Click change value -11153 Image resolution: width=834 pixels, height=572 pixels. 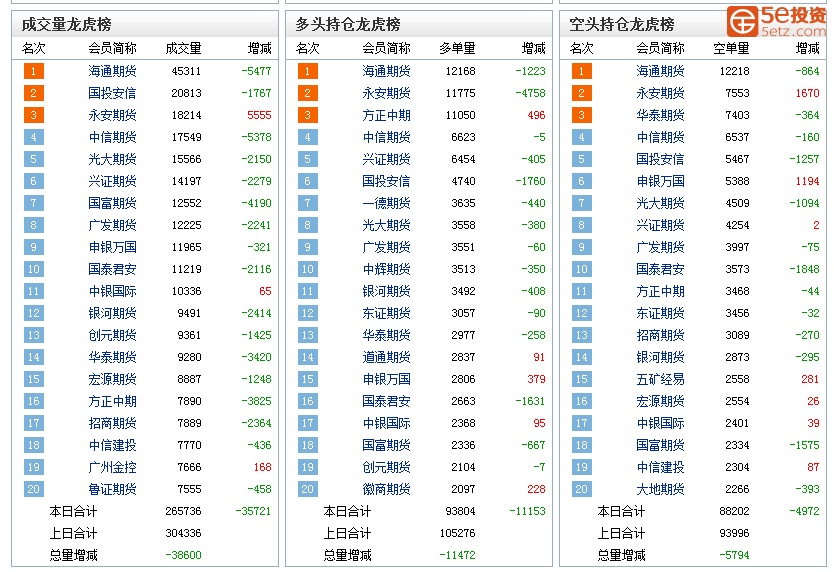coord(527,511)
